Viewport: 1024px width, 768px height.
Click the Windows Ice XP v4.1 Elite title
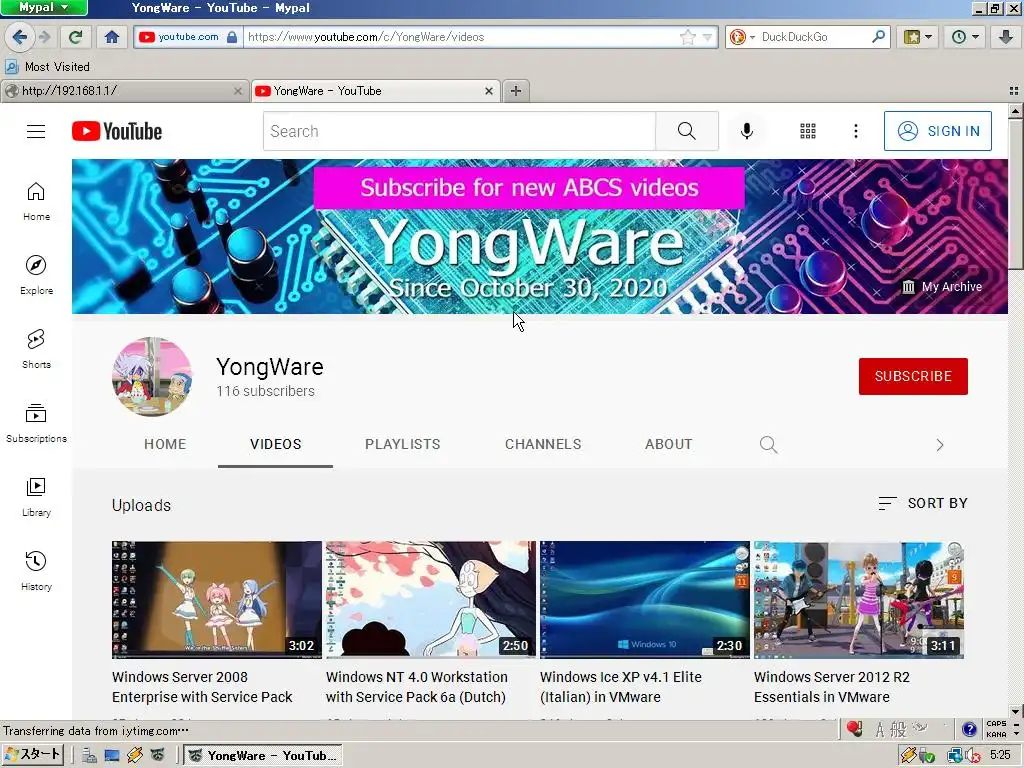pyautogui.click(x=621, y=687)
